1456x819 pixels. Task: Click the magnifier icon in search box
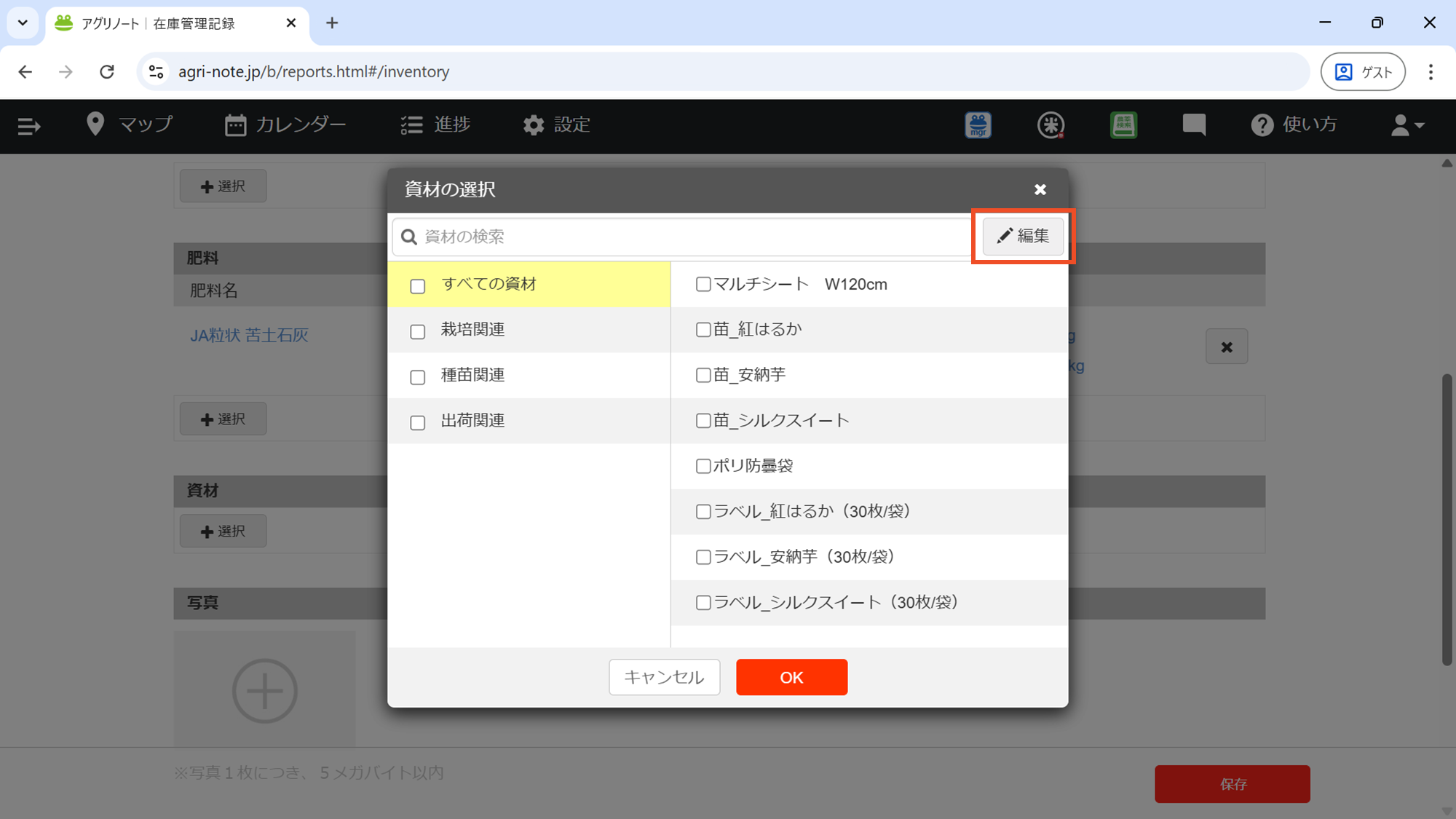(x=409, y=237)
